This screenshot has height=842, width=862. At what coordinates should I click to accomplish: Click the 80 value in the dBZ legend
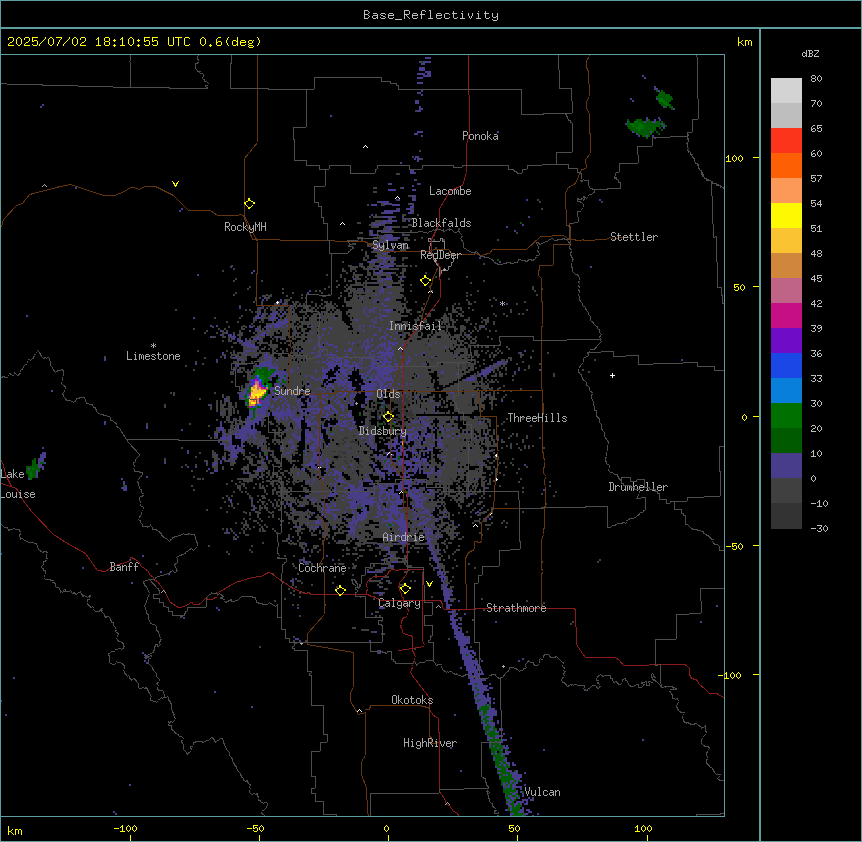point(816,79)
